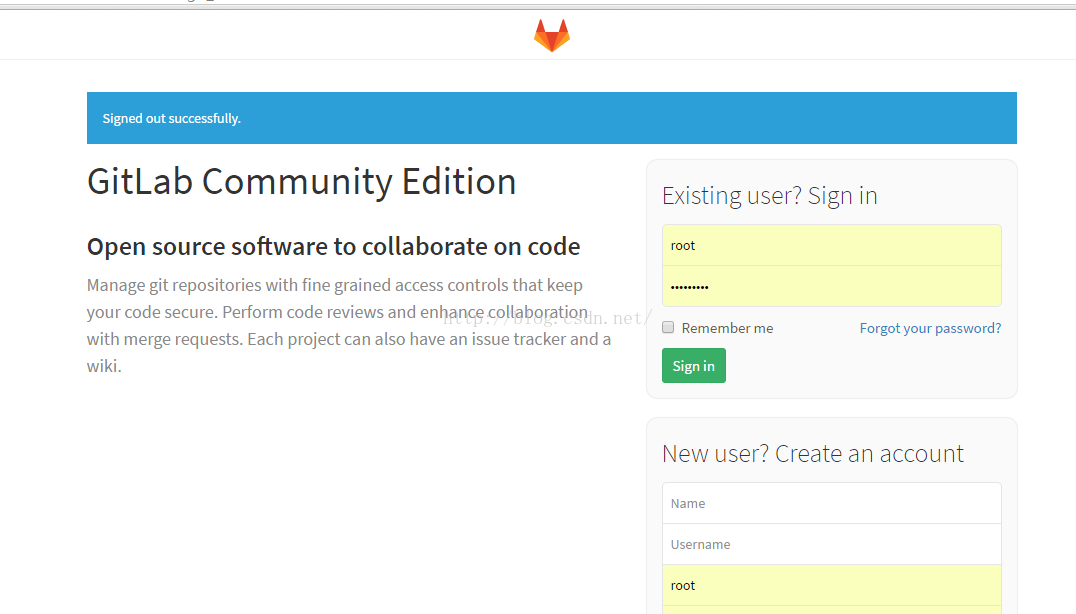Click the green Sign in button
This screenshot has width=1076, height=614.
(x=693, y=366)
